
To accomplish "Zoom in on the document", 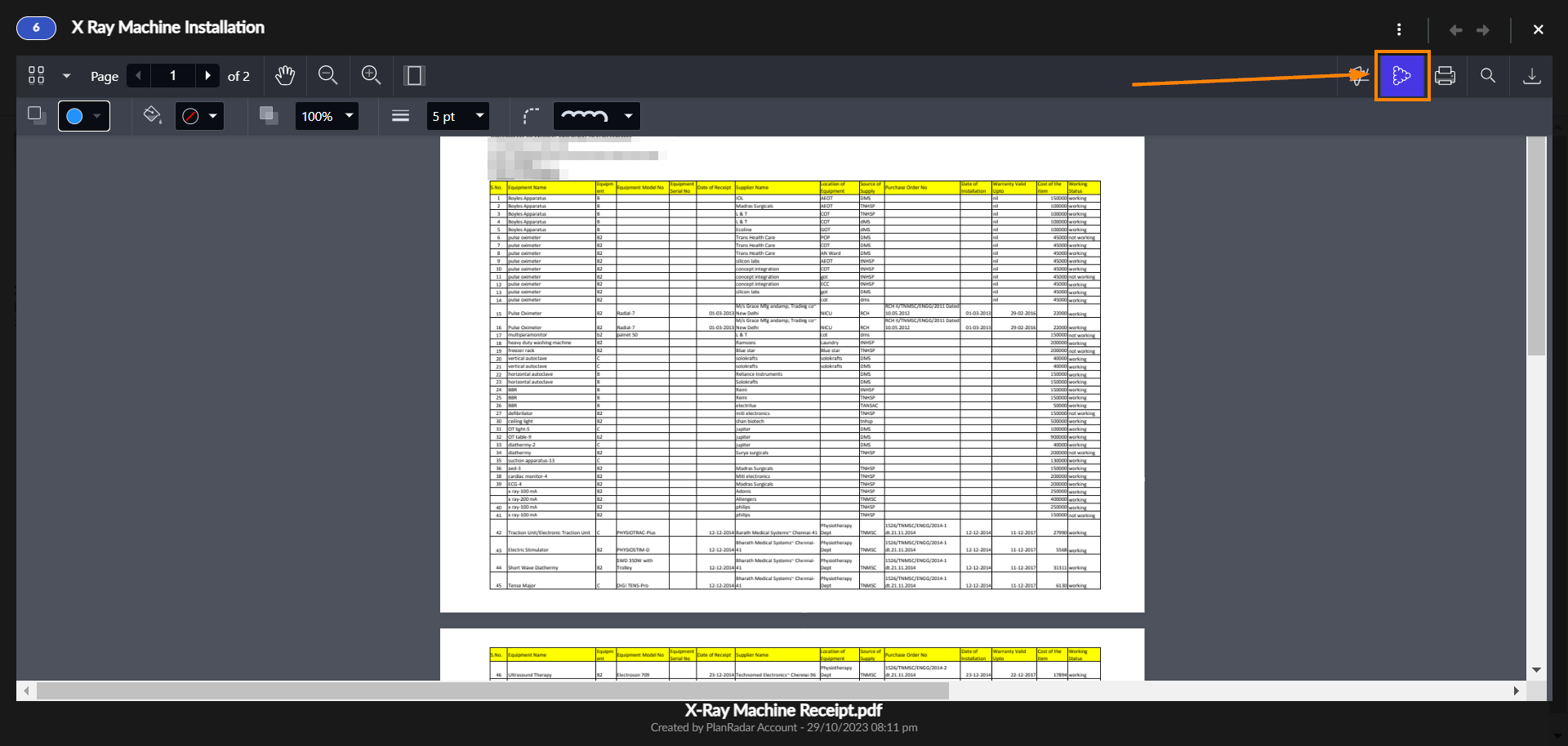I will point(372,75).
